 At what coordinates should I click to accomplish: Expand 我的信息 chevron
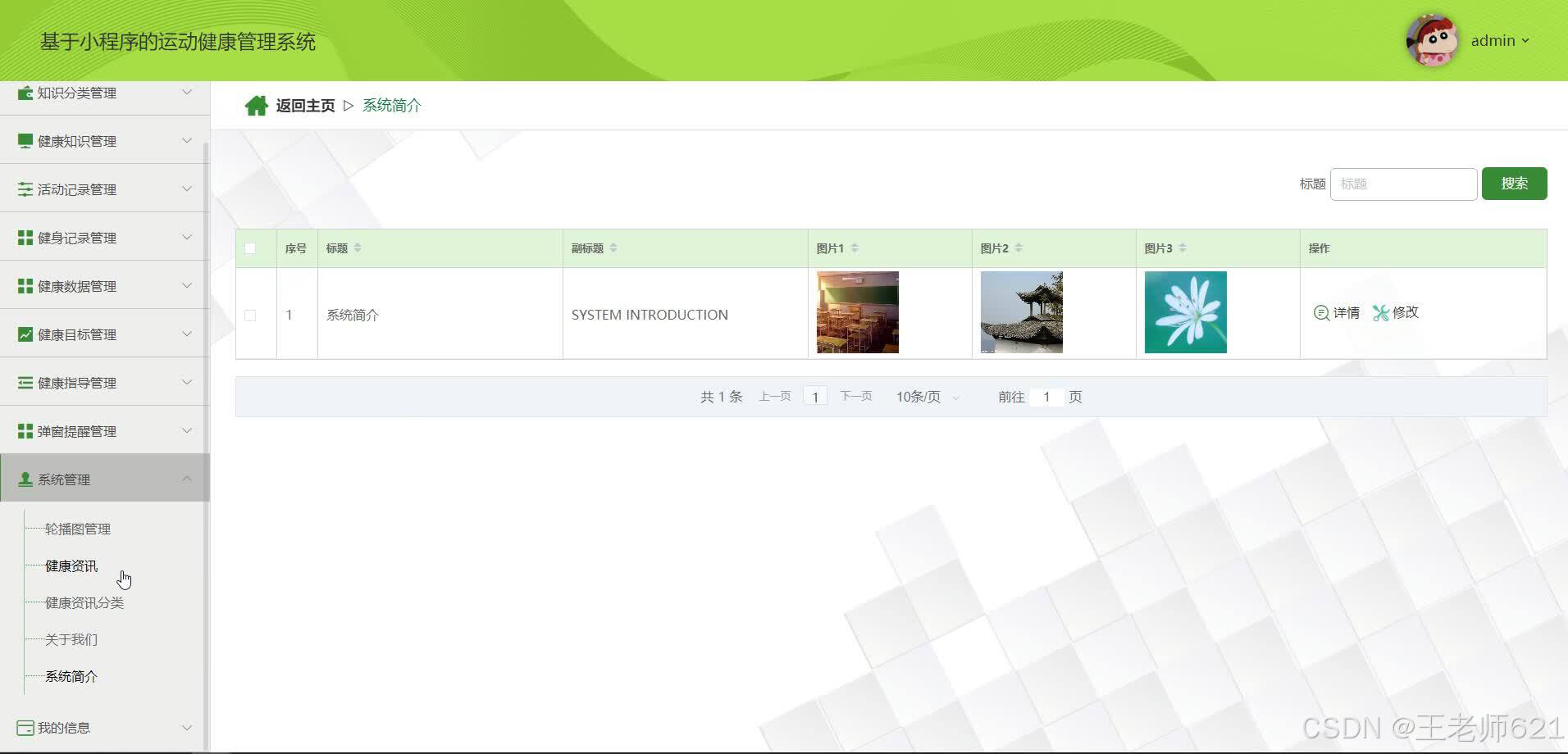tap(187, 727)
